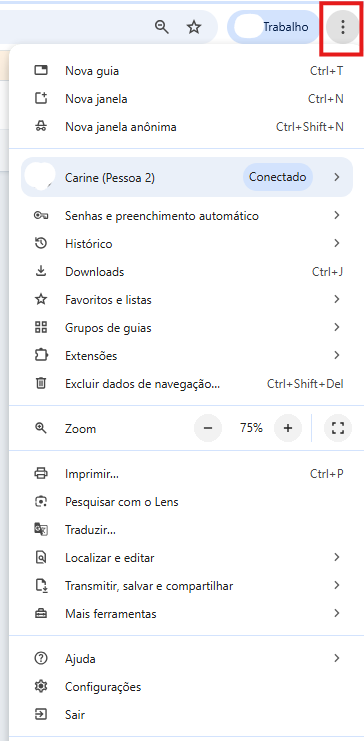Open Downloads from the menu
364x741 pixels.
coord(187,272)
